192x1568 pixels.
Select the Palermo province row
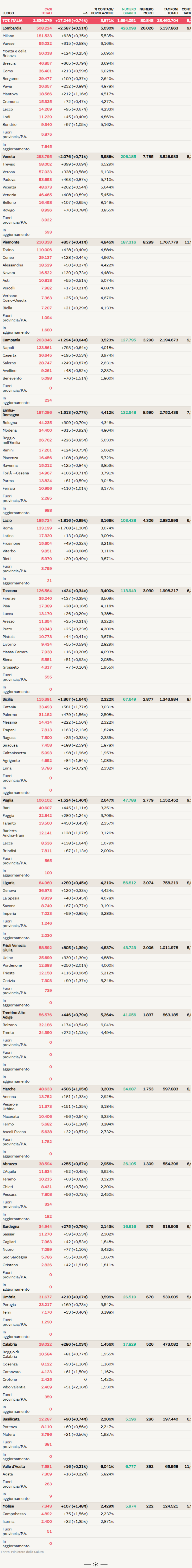click(96, 715)
